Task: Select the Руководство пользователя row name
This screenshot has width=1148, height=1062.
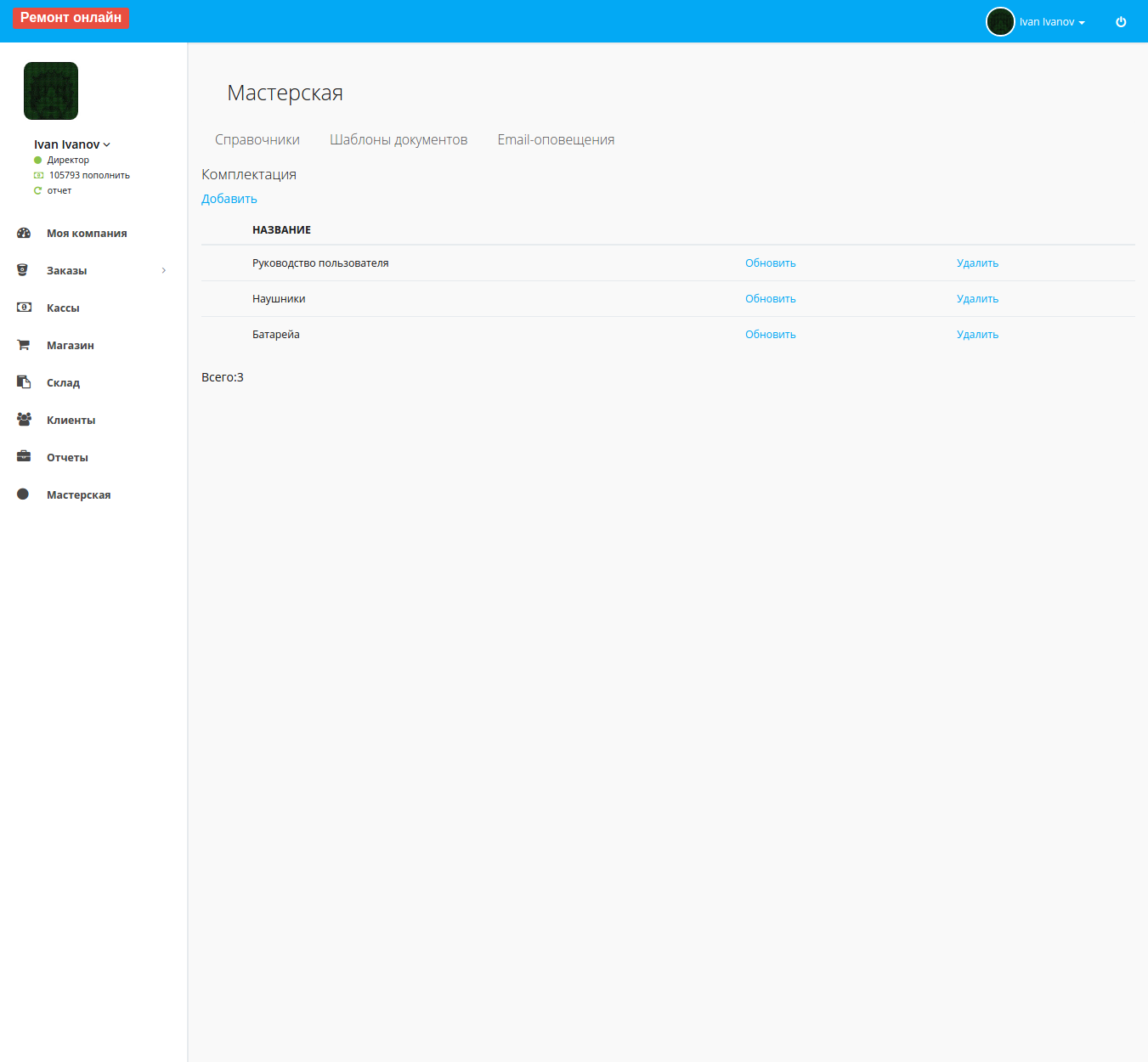Action: [320, 263]
